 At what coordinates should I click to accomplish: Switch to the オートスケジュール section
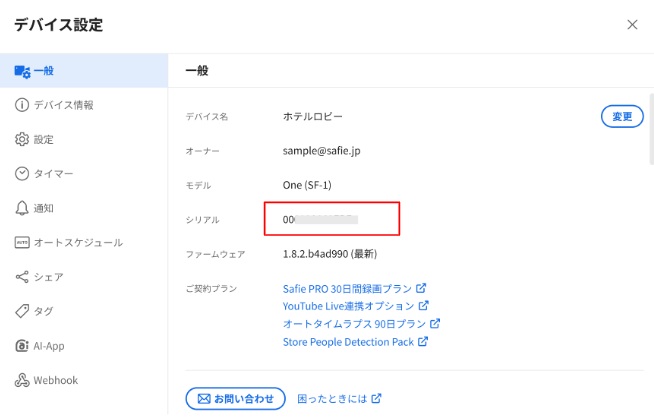click(x=79, y=242)
